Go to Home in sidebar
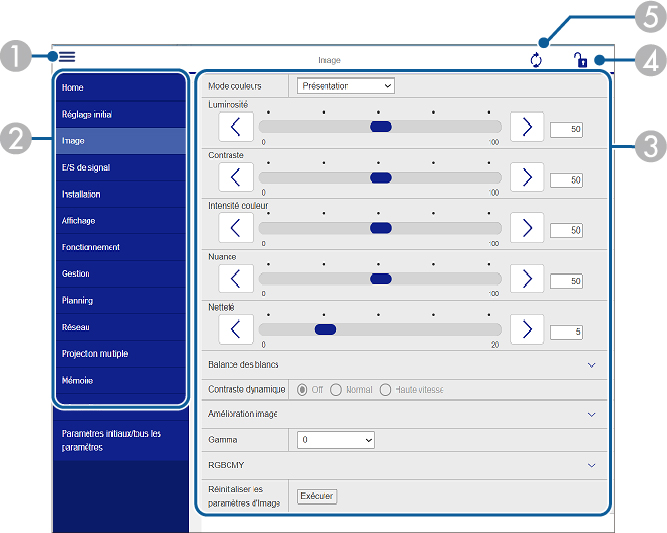Viewport: 667px width, 533px height. pyautogui.click(x=121, y=88)
